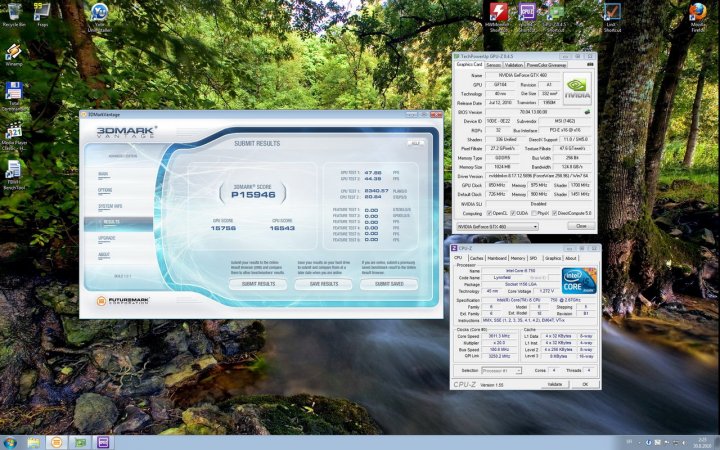
Task: Open the HD Tune benchmark tool desktop icon
Action: (x=14, y=175)
